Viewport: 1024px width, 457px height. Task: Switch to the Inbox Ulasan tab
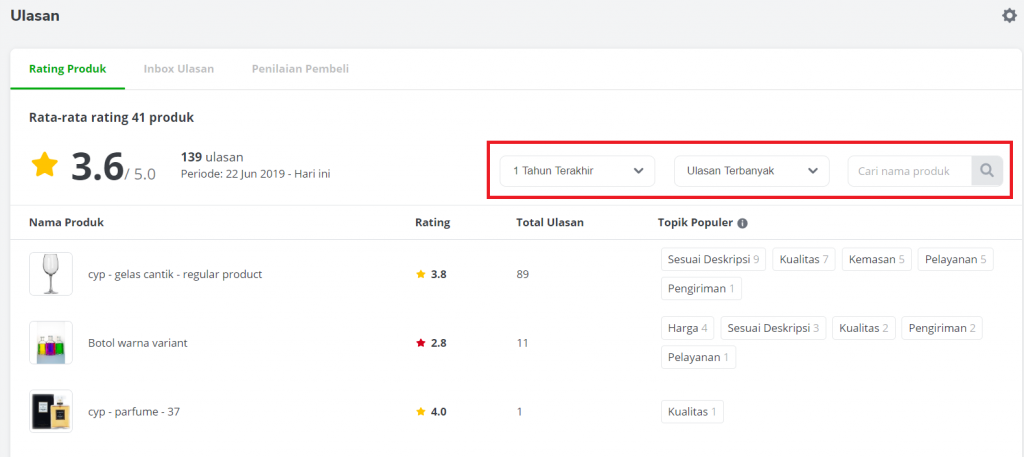tap(179, 69)
